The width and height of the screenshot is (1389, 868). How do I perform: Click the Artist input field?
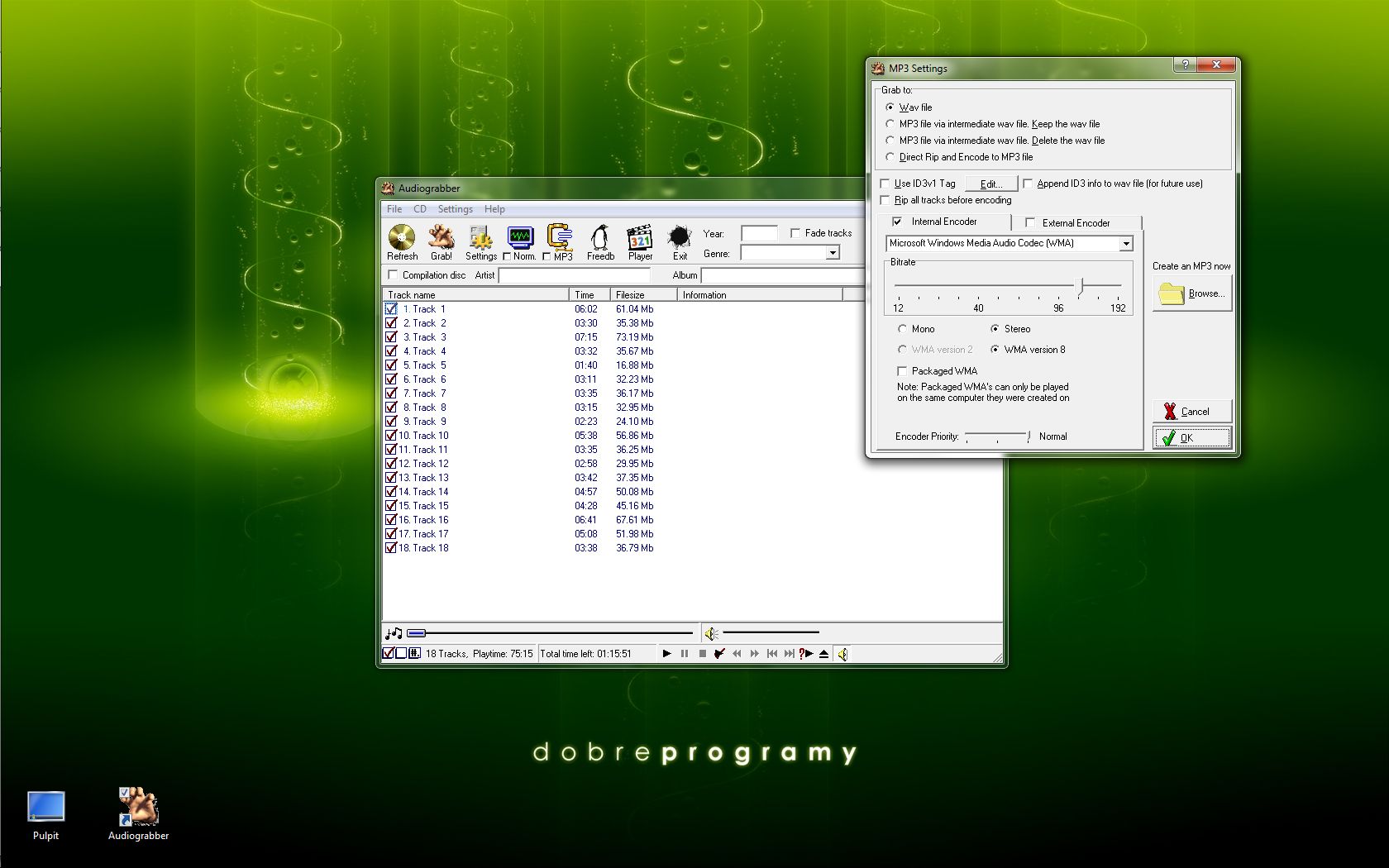click(x=574, y=275)
